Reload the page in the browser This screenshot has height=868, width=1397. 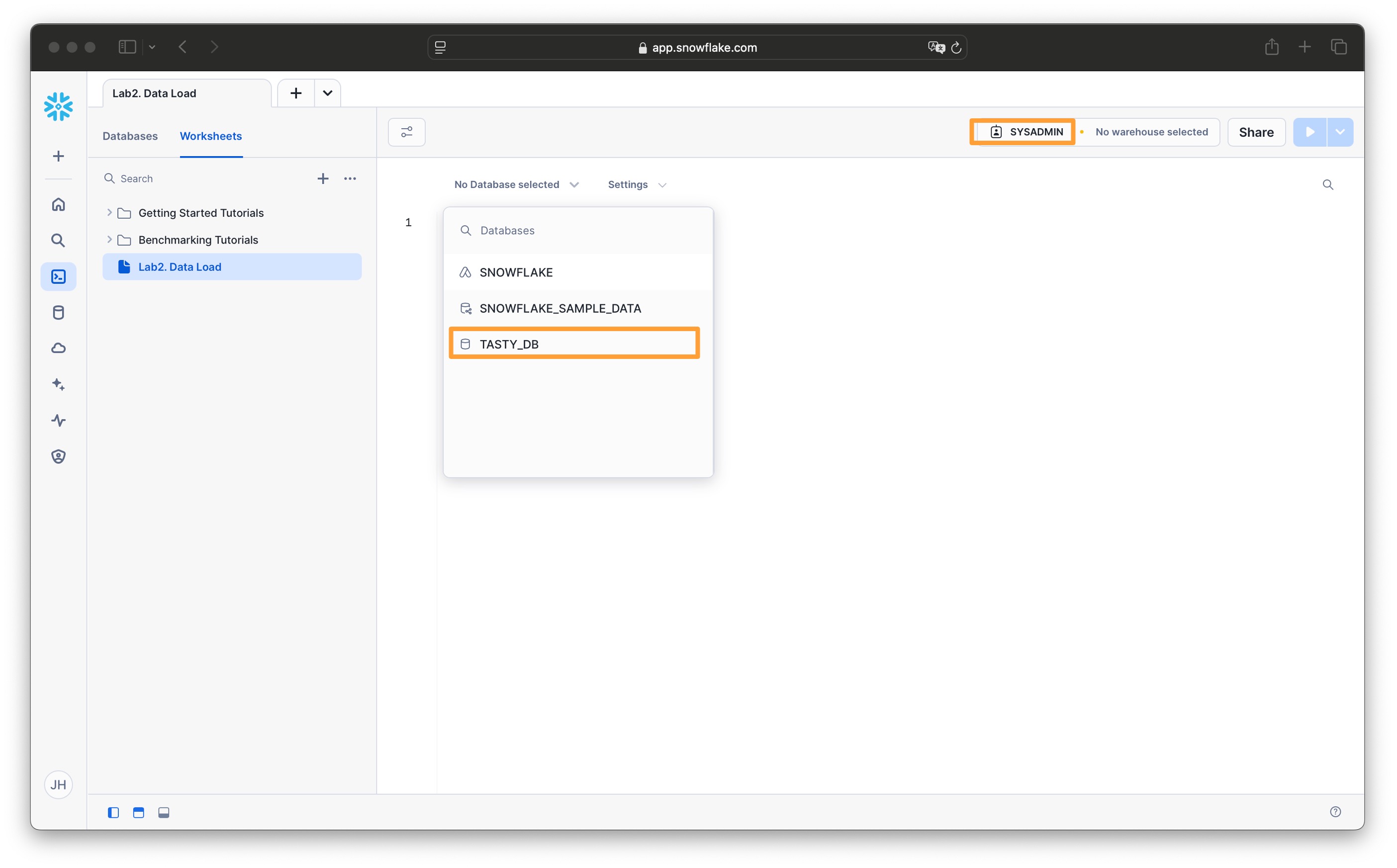pyautogui.click(x=955, y=48)
